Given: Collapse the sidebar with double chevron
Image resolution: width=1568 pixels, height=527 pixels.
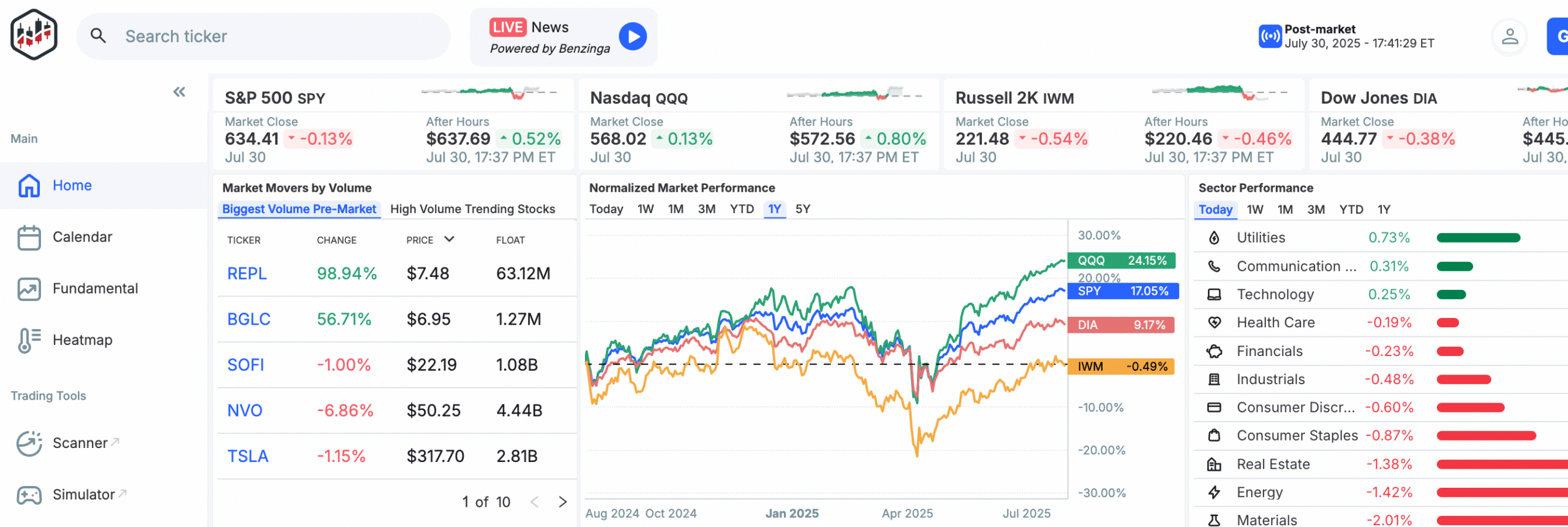Looking at the screenshot, I should (x=179, y=92).
